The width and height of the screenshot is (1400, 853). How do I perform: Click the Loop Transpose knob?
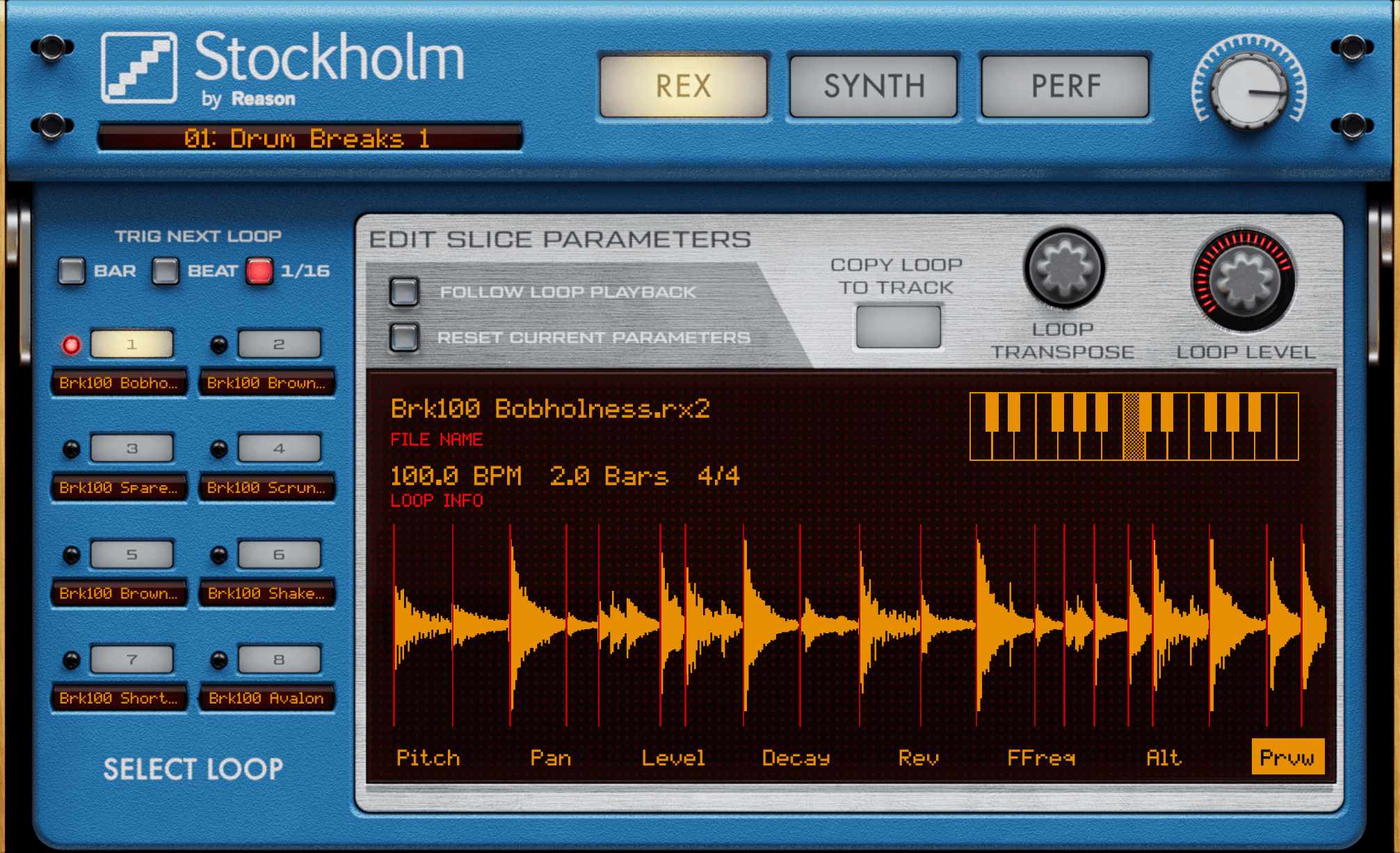[1063, 269]
